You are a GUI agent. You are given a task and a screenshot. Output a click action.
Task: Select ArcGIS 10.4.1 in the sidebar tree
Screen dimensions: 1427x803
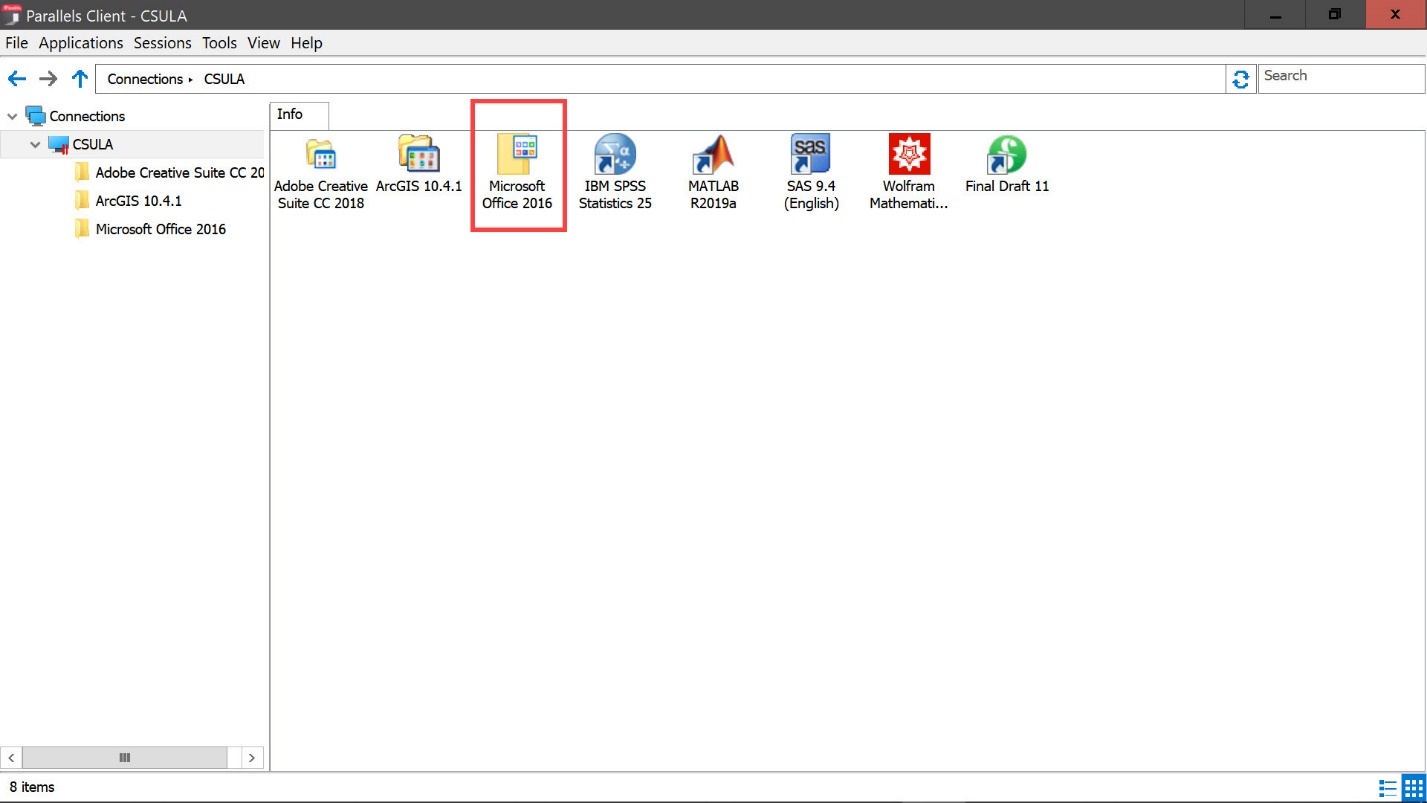tap(138, 201)
